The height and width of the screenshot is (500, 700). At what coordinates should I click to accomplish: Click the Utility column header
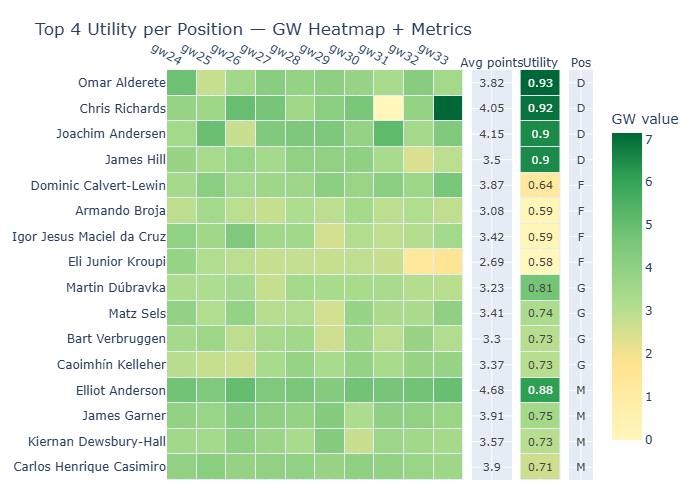click(x=540, y=63)
